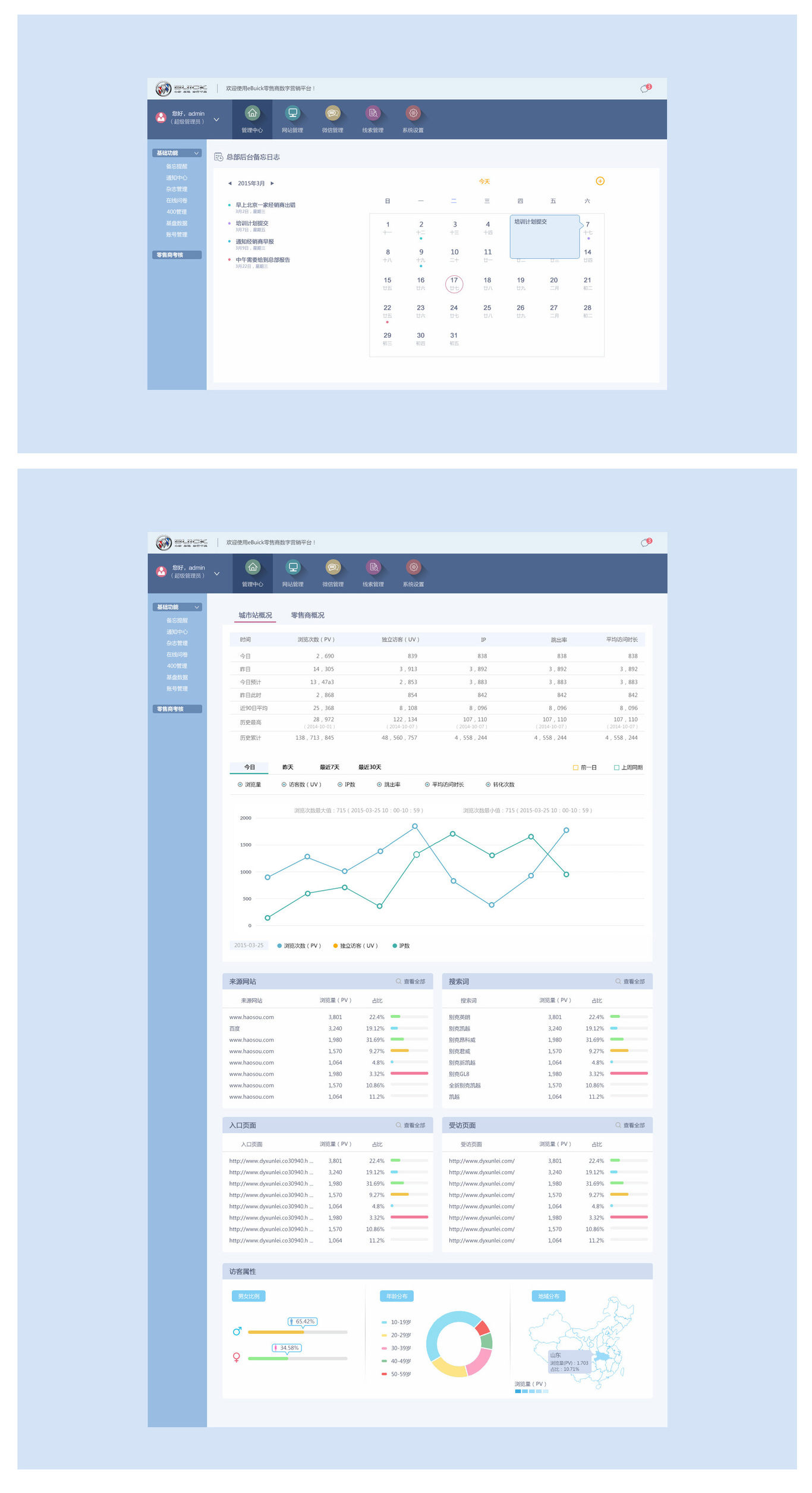Click 管理中心 home icon on calendar page
Image resolution: width=812 pixels, height=1493 pixels.
pyautogui.click(x=252, y=113)
